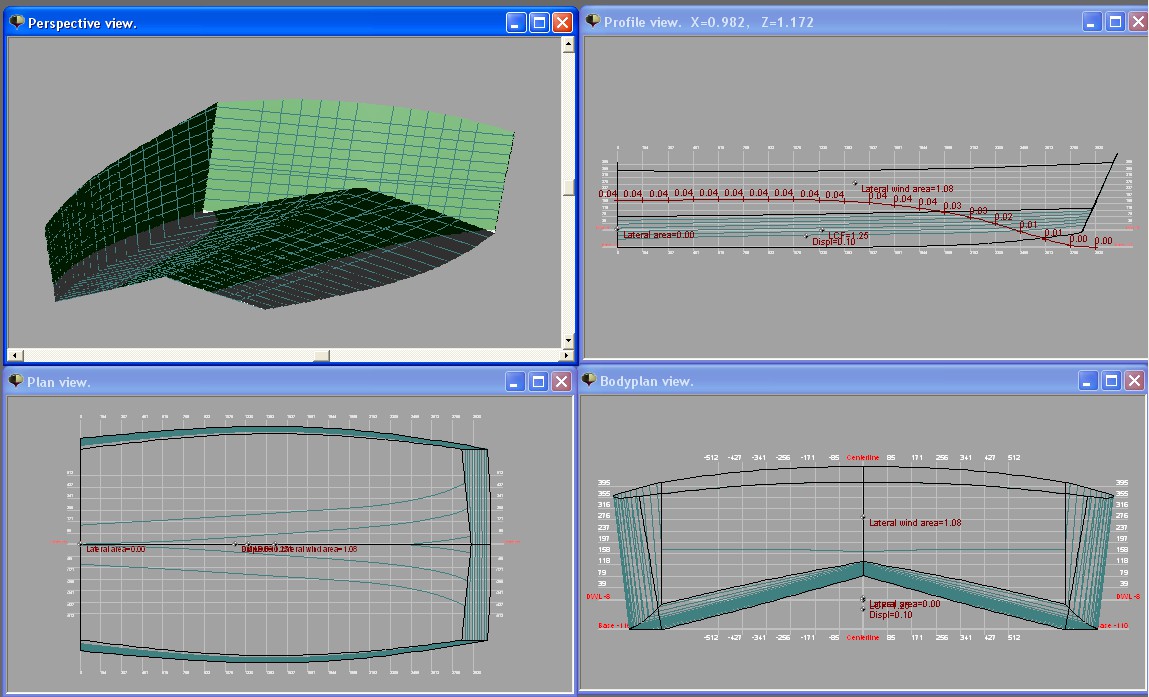The width and height of the screenshot is (1149, 697).
Task: Click 'Lateral wind area=1.08' label in Plan view
Action: pyautogui.click(x=319, y=549)
